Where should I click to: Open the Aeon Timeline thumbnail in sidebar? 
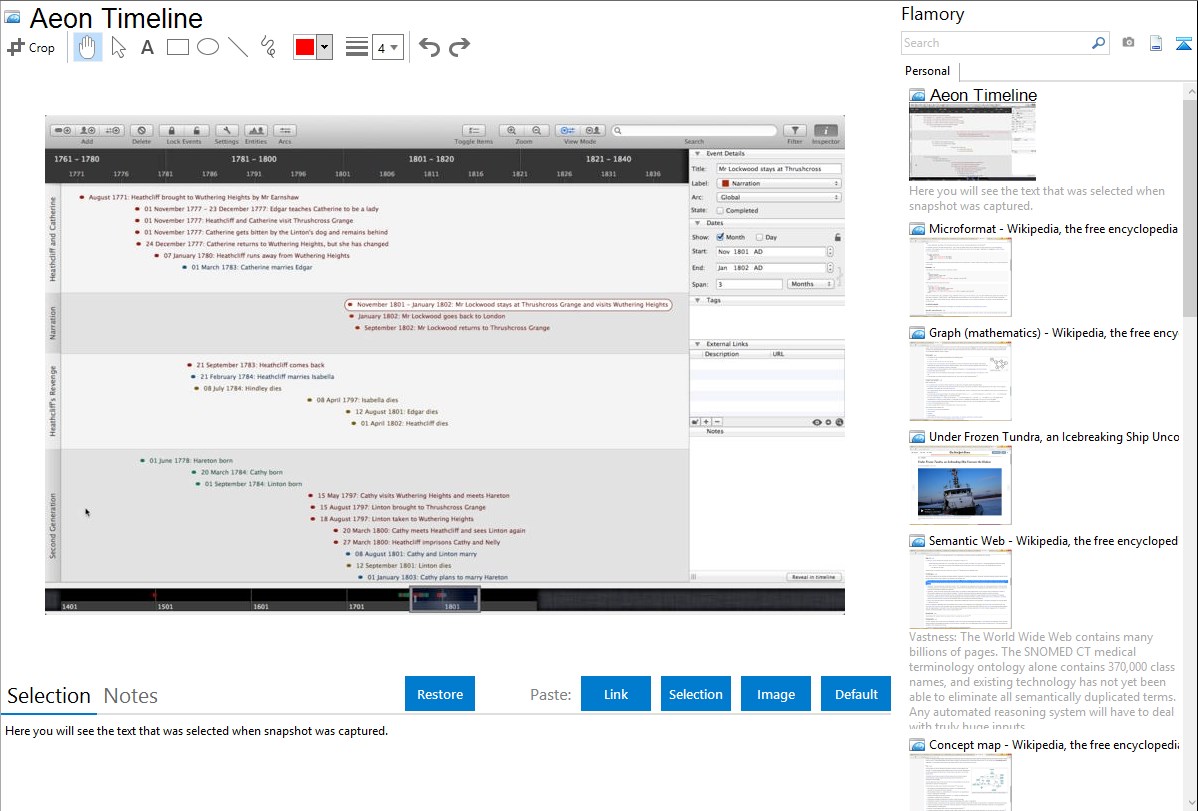point(973,142)
